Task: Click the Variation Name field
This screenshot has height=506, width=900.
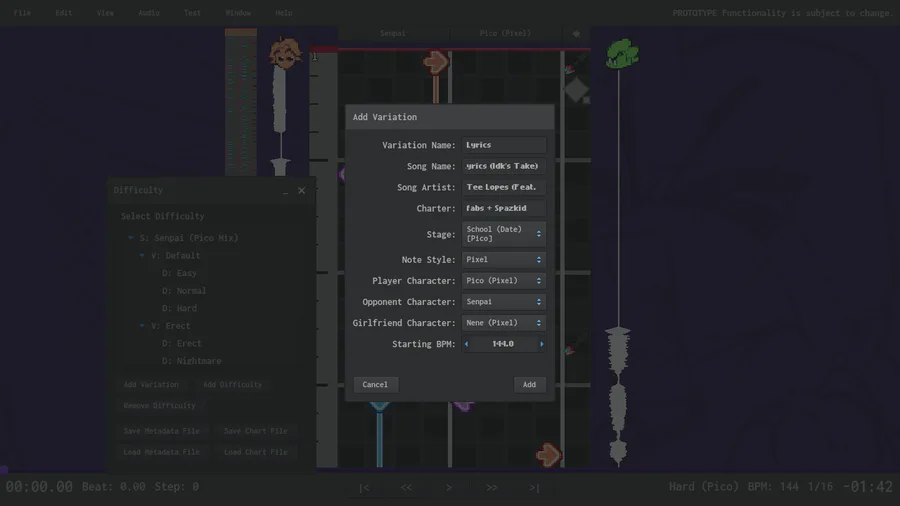Action: [x=503, y=145]
